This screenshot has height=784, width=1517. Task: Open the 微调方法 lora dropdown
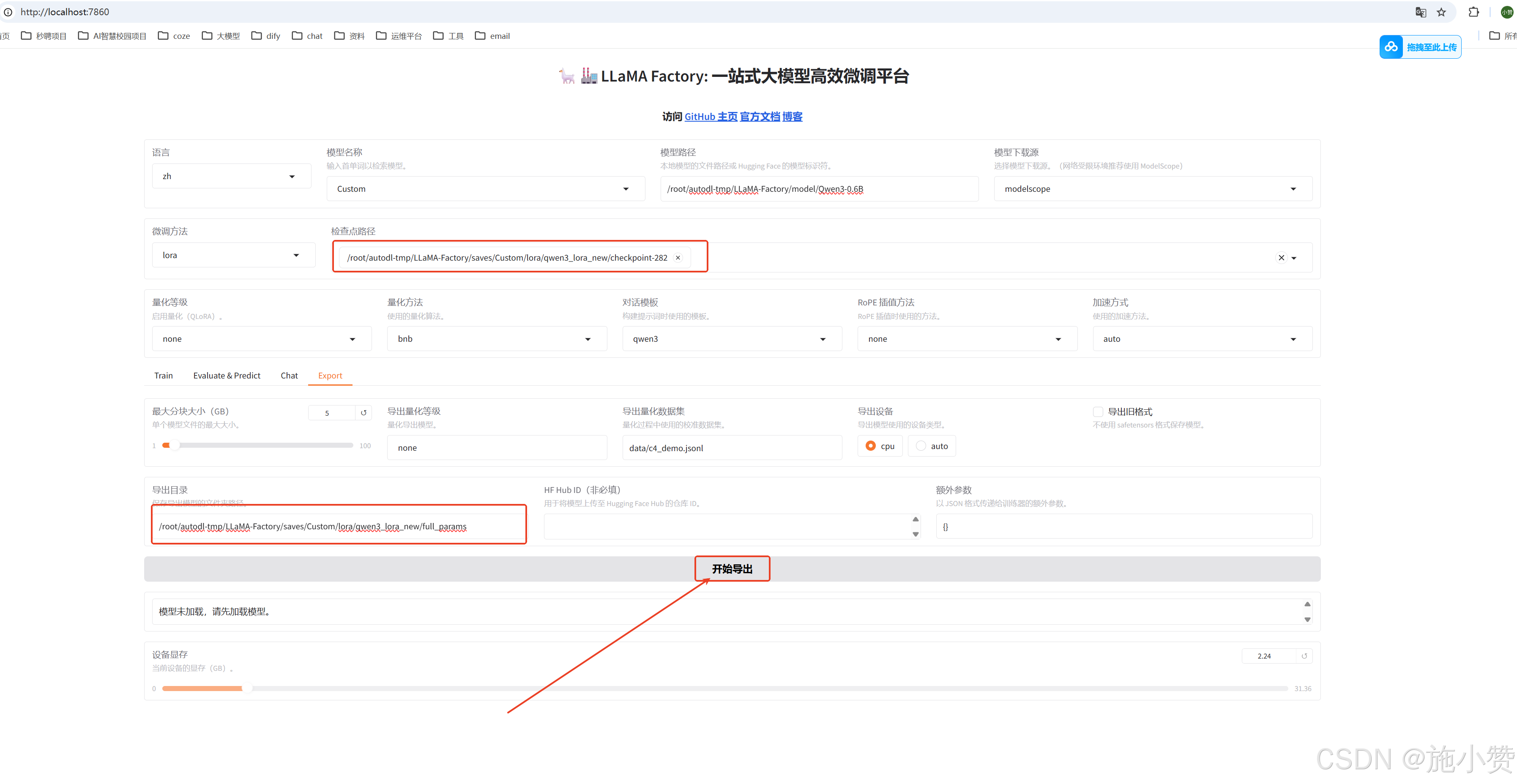pyautogui.click(x=234, y=255)
